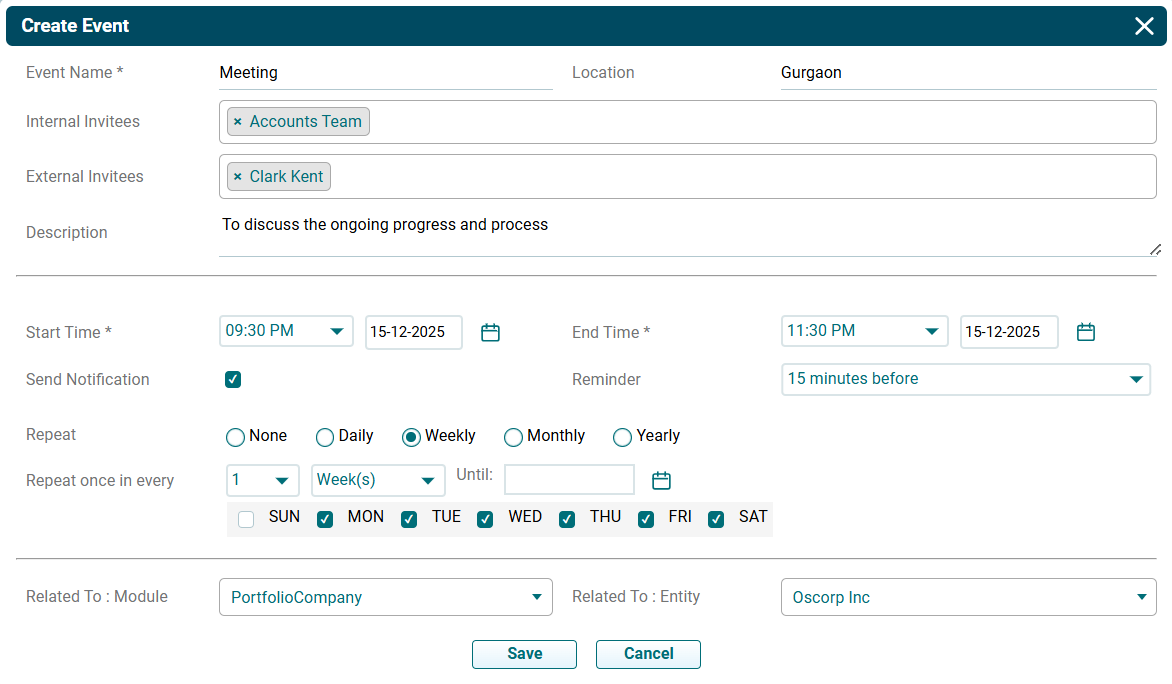Expand the Start Time 09:30 PM dropdown

pos(286,331)
